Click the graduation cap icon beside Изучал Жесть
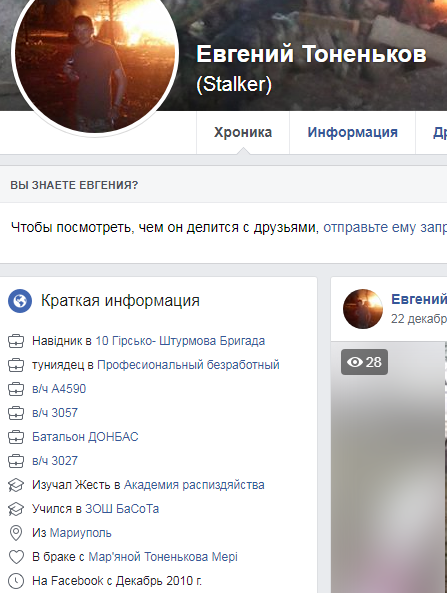 click(16, 485)
